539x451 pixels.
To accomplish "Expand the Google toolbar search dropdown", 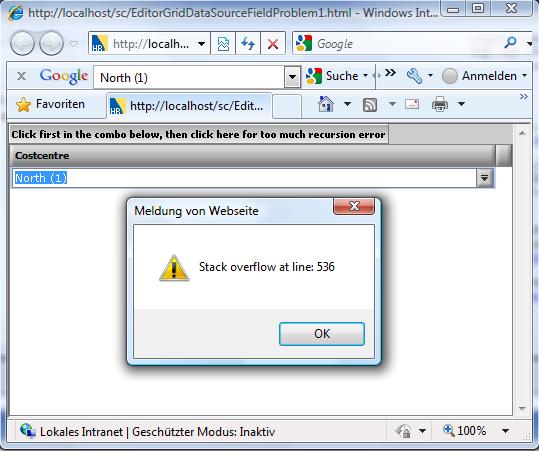I will tap(293, 77).
